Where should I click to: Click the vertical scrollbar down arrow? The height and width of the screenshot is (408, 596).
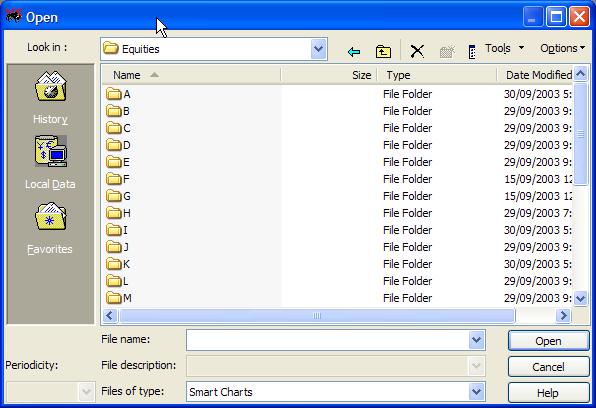(580, 298)
